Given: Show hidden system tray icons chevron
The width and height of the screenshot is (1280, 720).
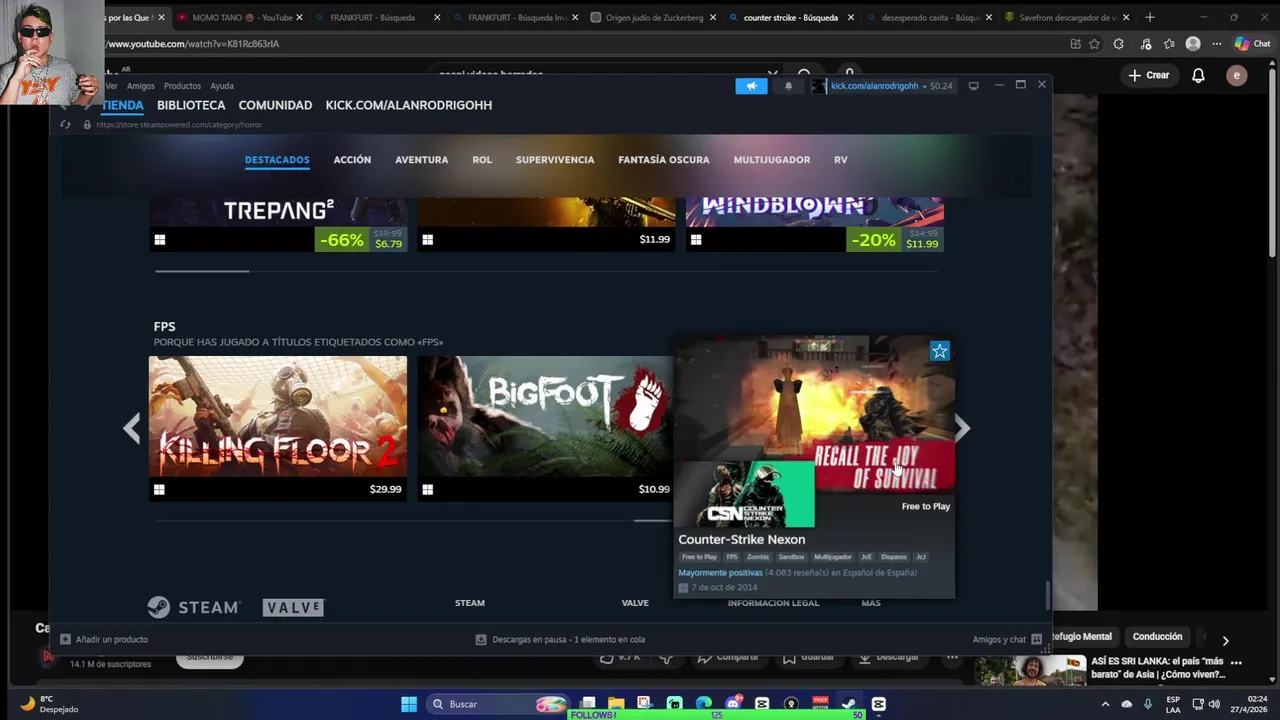Looking at the screenshot, I should (x=1105, y=704).
